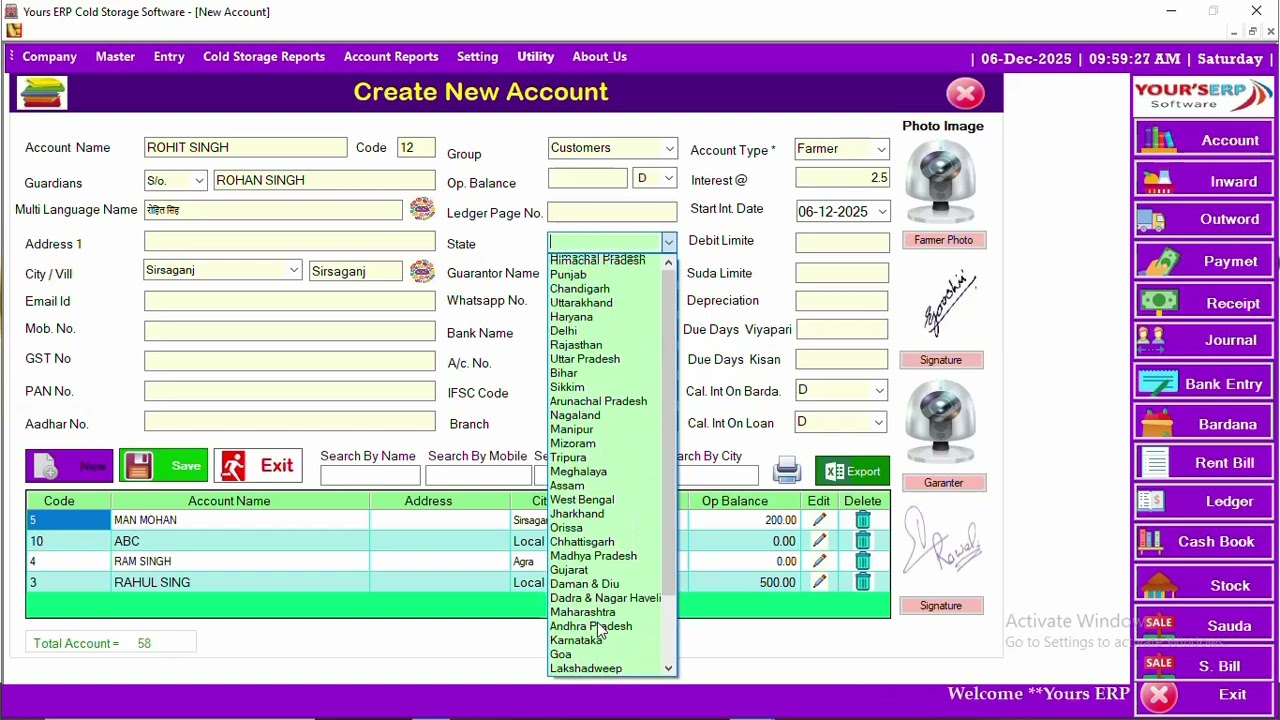
Task: Click the translate icon beside Multi Language Name
Action: pos(422,208)
